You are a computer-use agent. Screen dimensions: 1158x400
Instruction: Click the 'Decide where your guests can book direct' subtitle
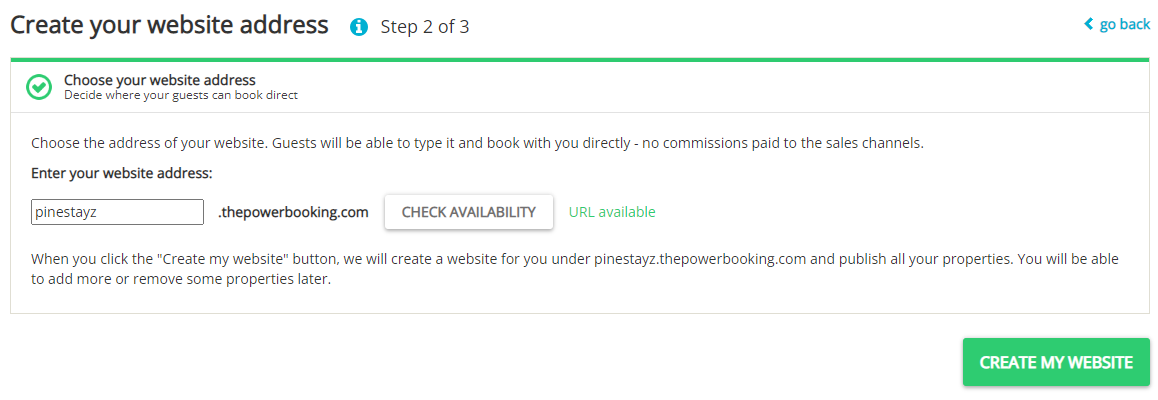(x=181, y=95)
